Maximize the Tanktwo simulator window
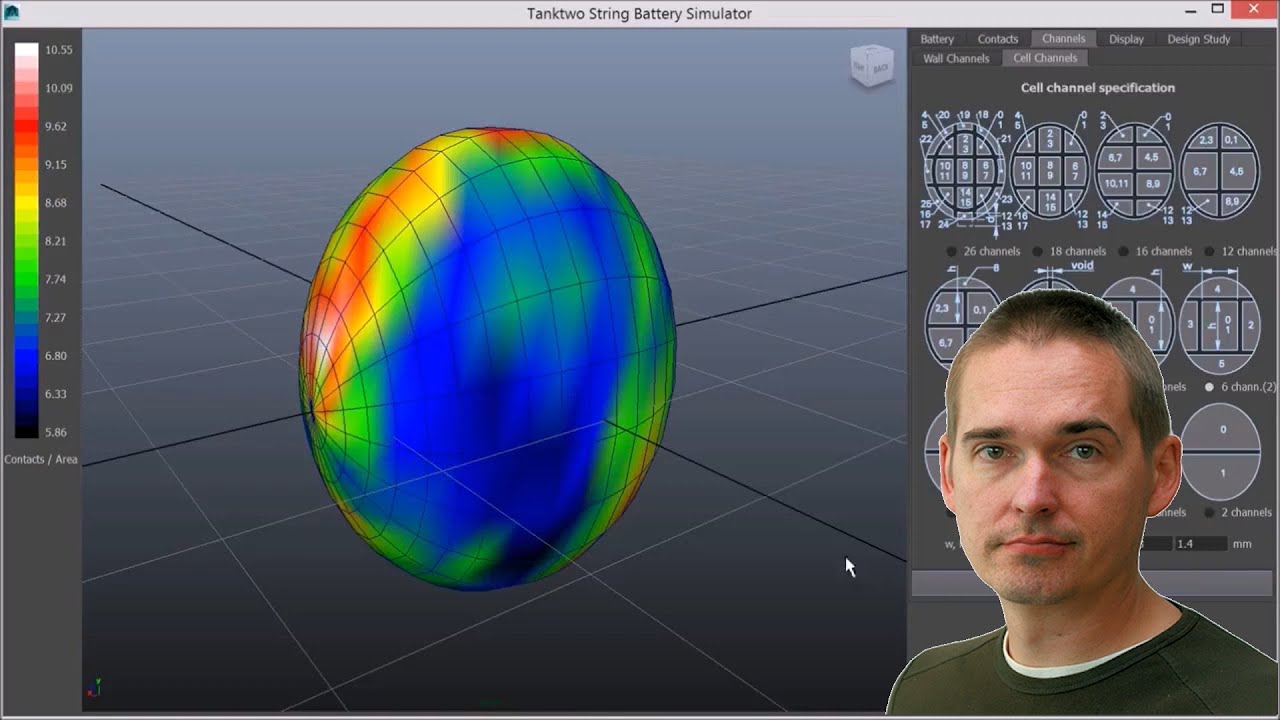The image size is (1280, 720). [1217, 10]
